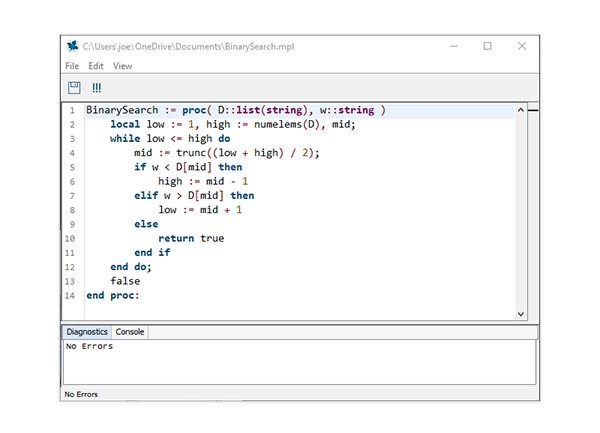This screenshot has height=433, width=600.
Task: Close the BinarySearch.mpl window
Action: click(522, 46)
